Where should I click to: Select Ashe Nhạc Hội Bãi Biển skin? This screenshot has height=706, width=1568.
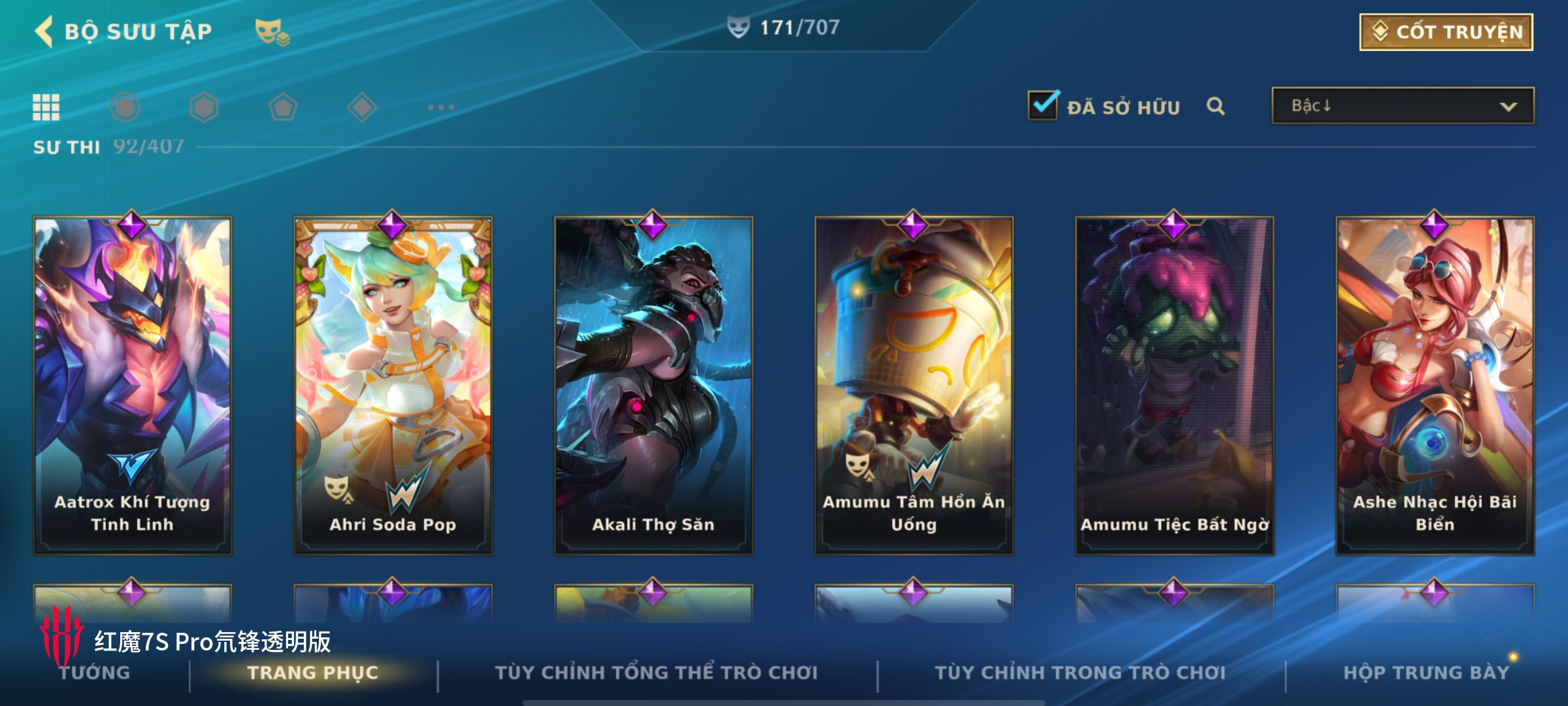pyautogui.click(x=1435, y=386)
